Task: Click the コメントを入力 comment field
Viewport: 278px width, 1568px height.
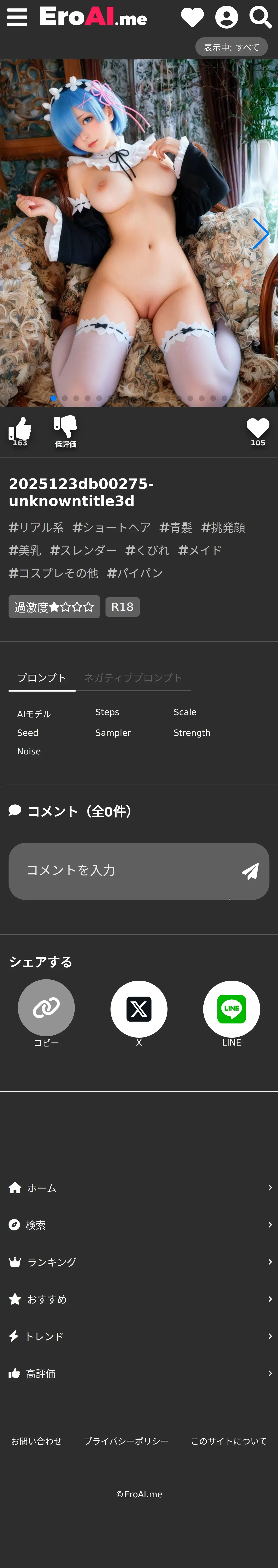Action: tap(122, 870)
